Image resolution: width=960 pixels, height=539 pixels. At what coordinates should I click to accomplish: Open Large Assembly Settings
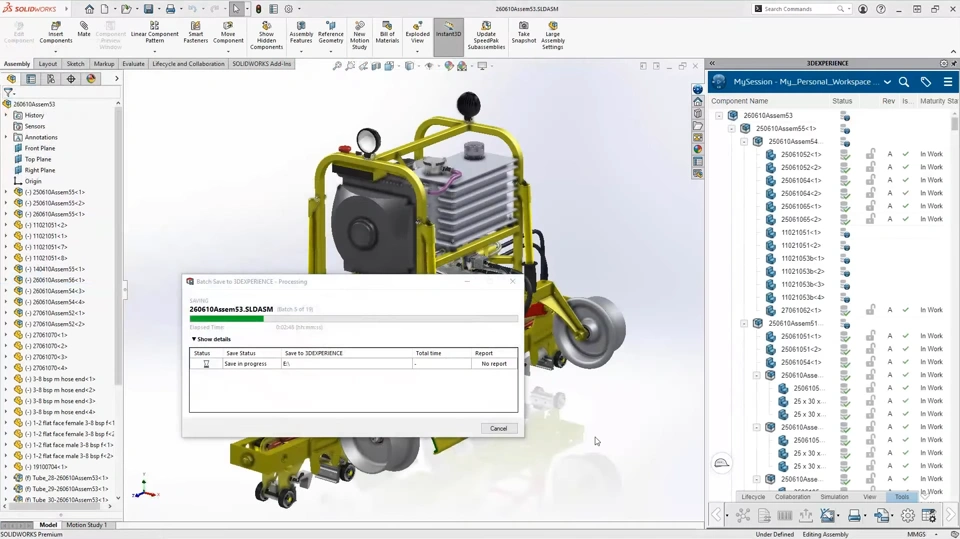[553, 36]
